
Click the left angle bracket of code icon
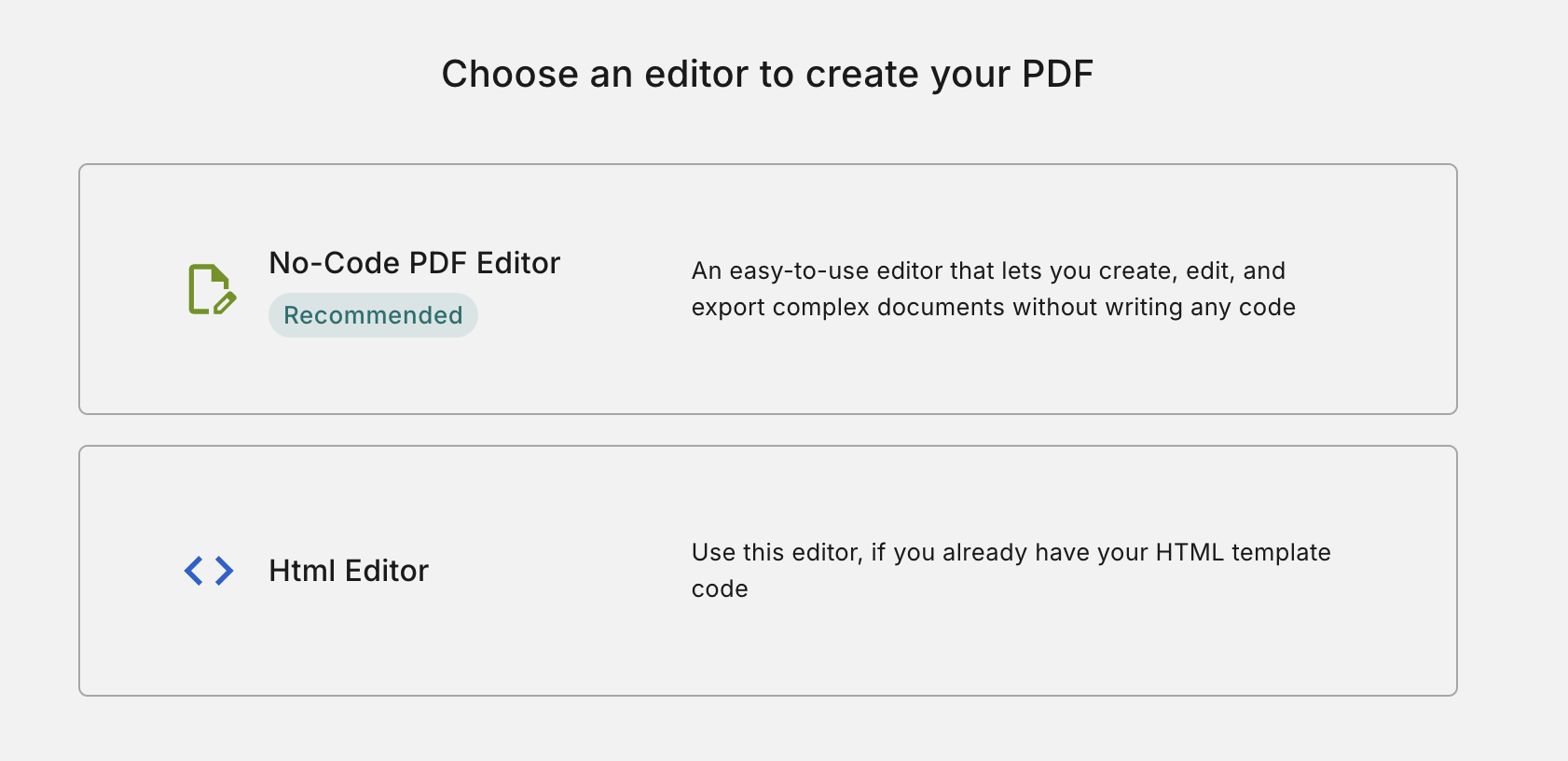tap(194, 571)
